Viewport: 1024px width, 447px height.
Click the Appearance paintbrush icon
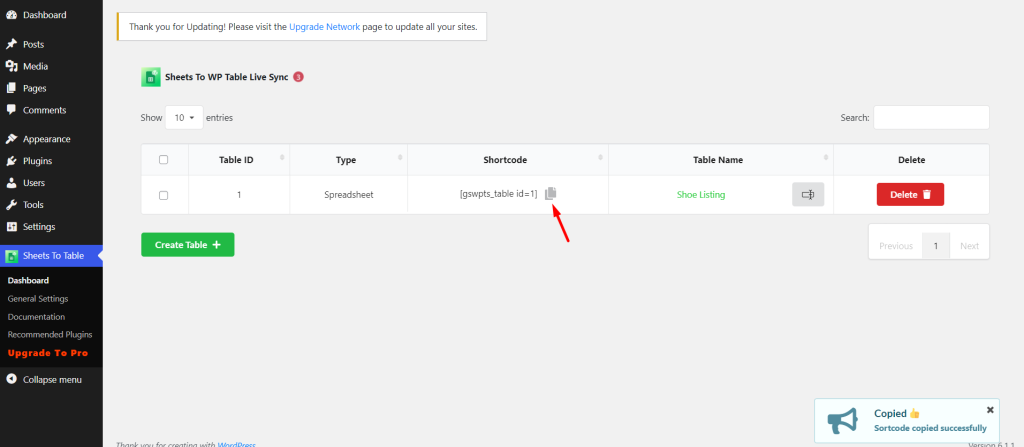click(x=11, y=139)
